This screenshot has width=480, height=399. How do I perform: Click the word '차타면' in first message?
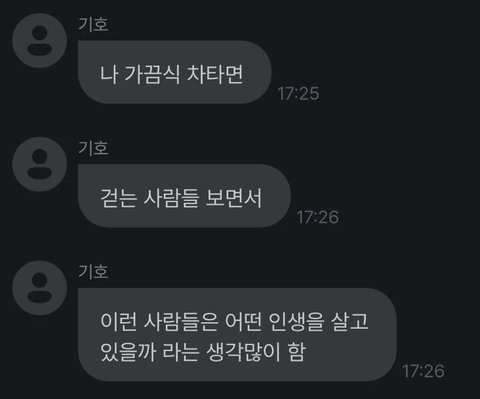(215, 74)
